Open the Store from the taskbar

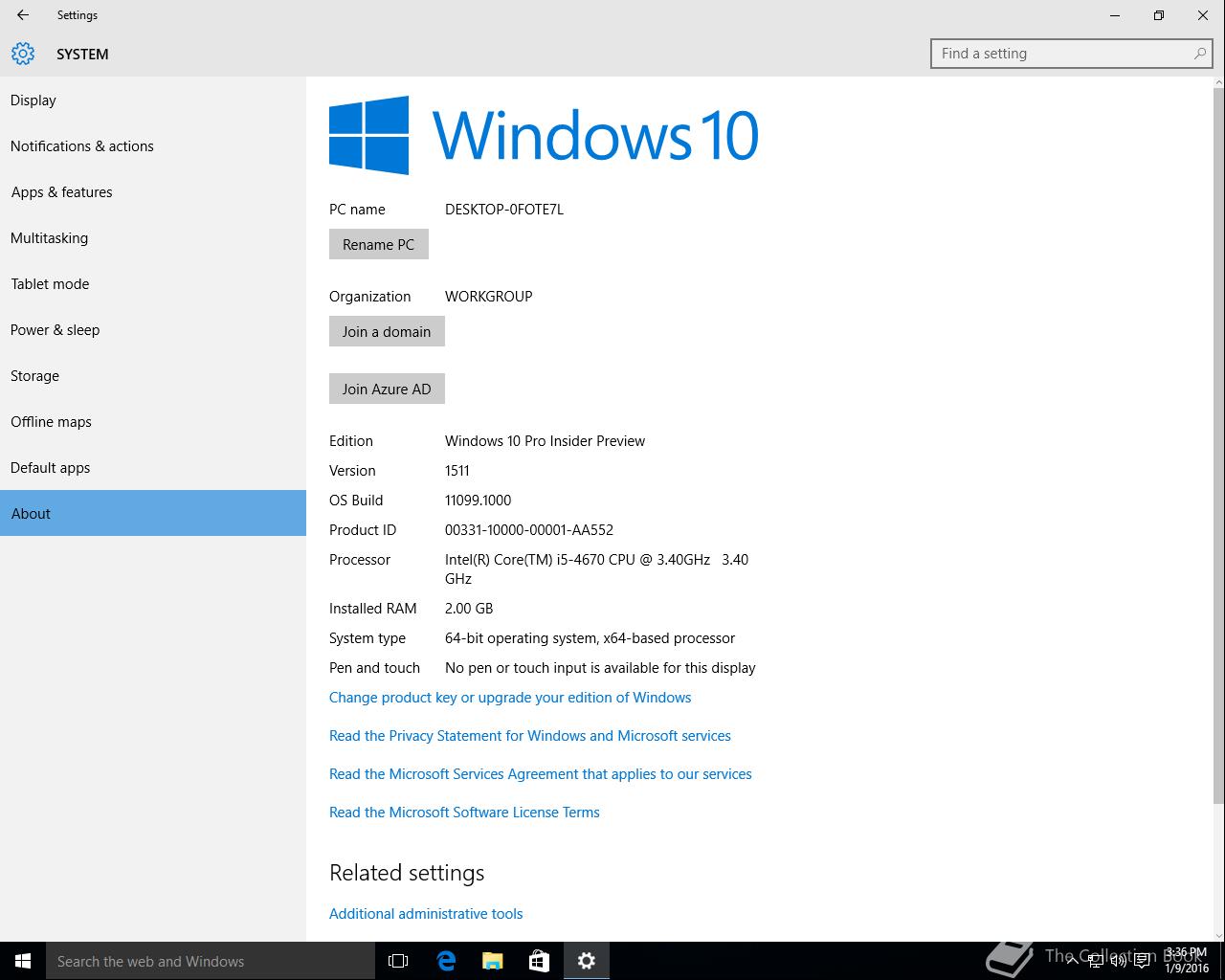click(x=540, y=961)
